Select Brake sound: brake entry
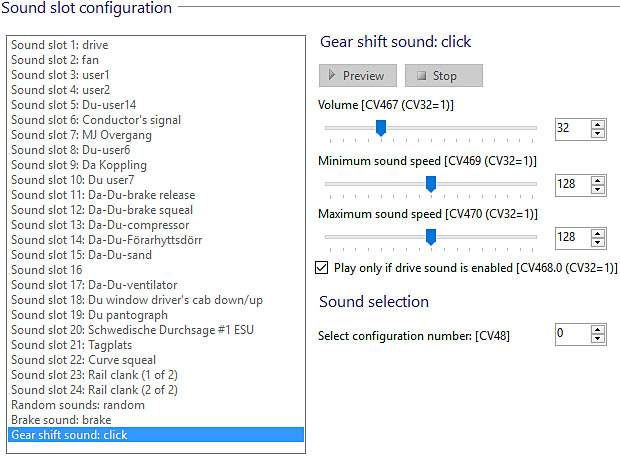The width and height of the screenshot is (620, 460). coord(61,420)
